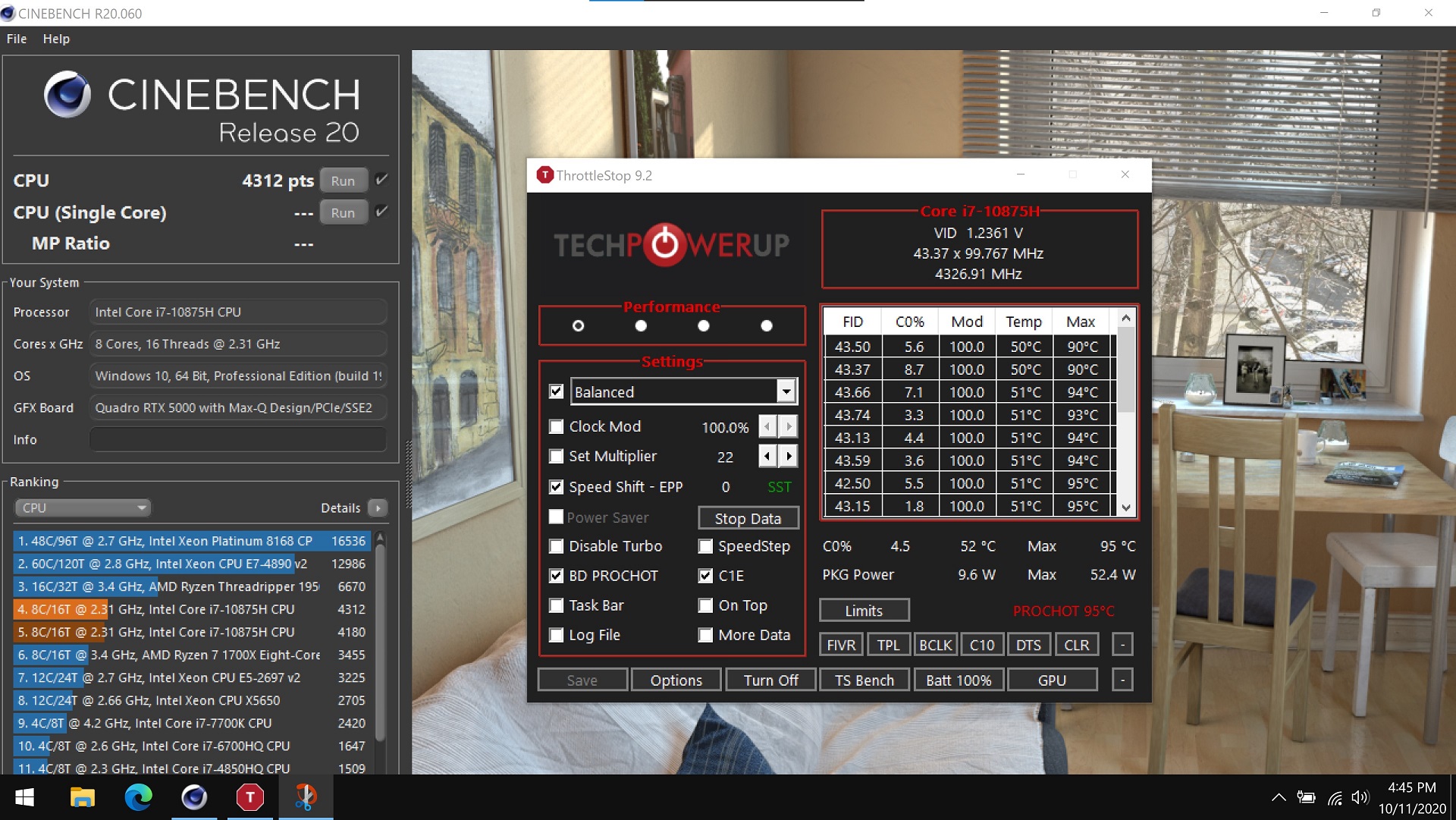Enable the More Data checkbox
The height and width of the screenshot is (820, 1456).
pos(705,635)
